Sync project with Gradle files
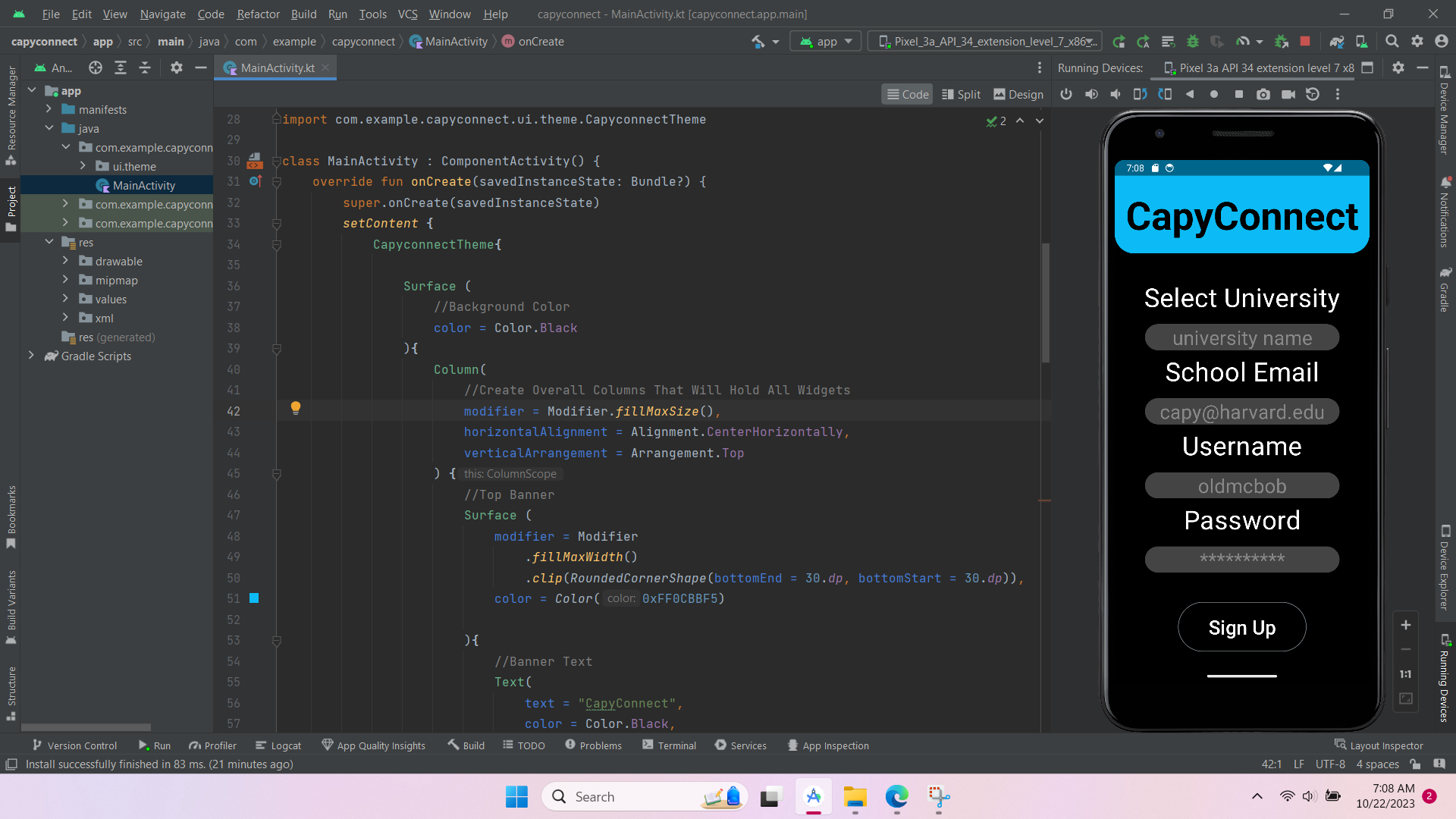 coord(1337,42)
